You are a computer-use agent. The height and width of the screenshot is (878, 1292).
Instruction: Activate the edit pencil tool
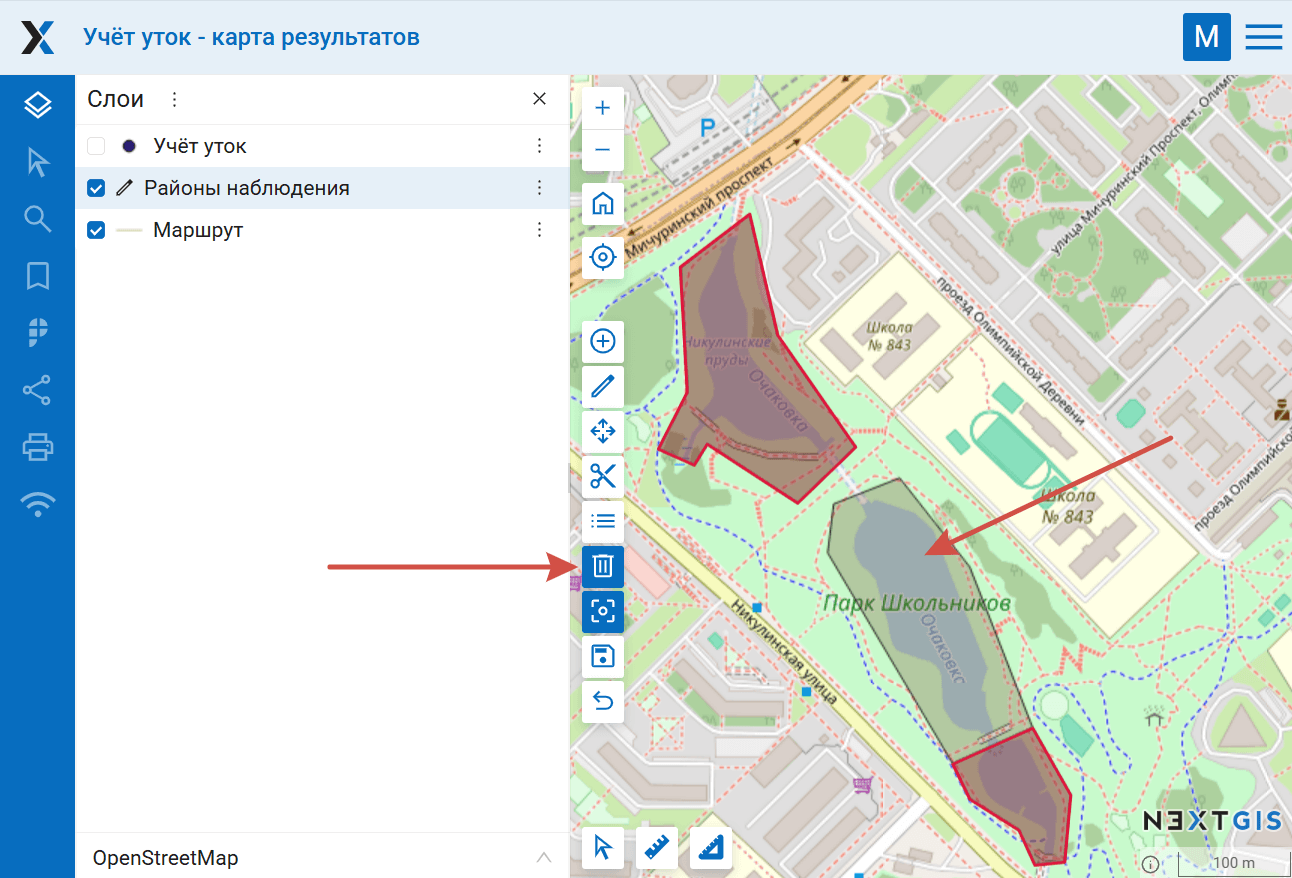click(603, 386)
